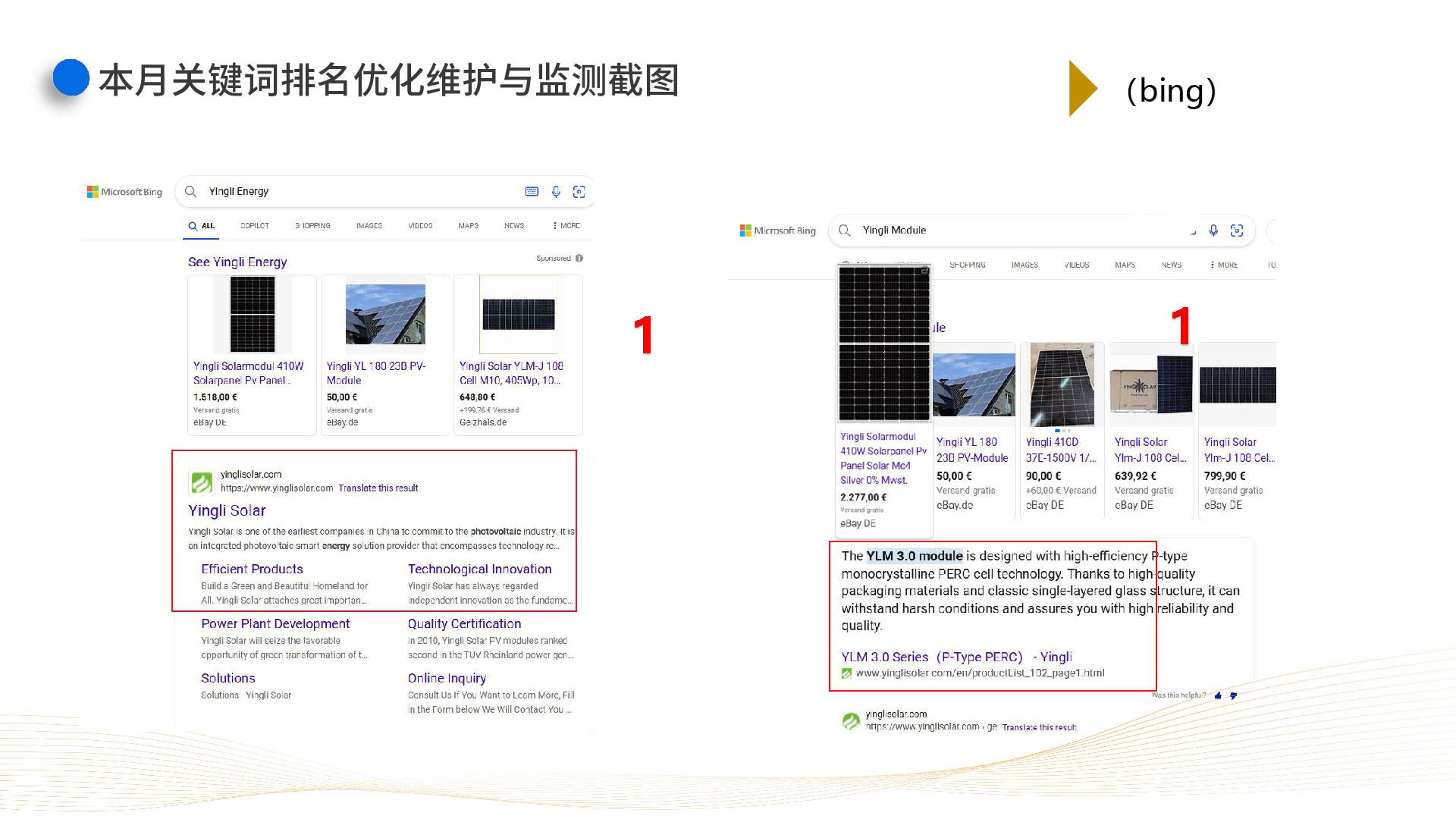Open NEWS tab in Yingli Module search
The image size is (1456, 819).
(x=1172, y=265)
